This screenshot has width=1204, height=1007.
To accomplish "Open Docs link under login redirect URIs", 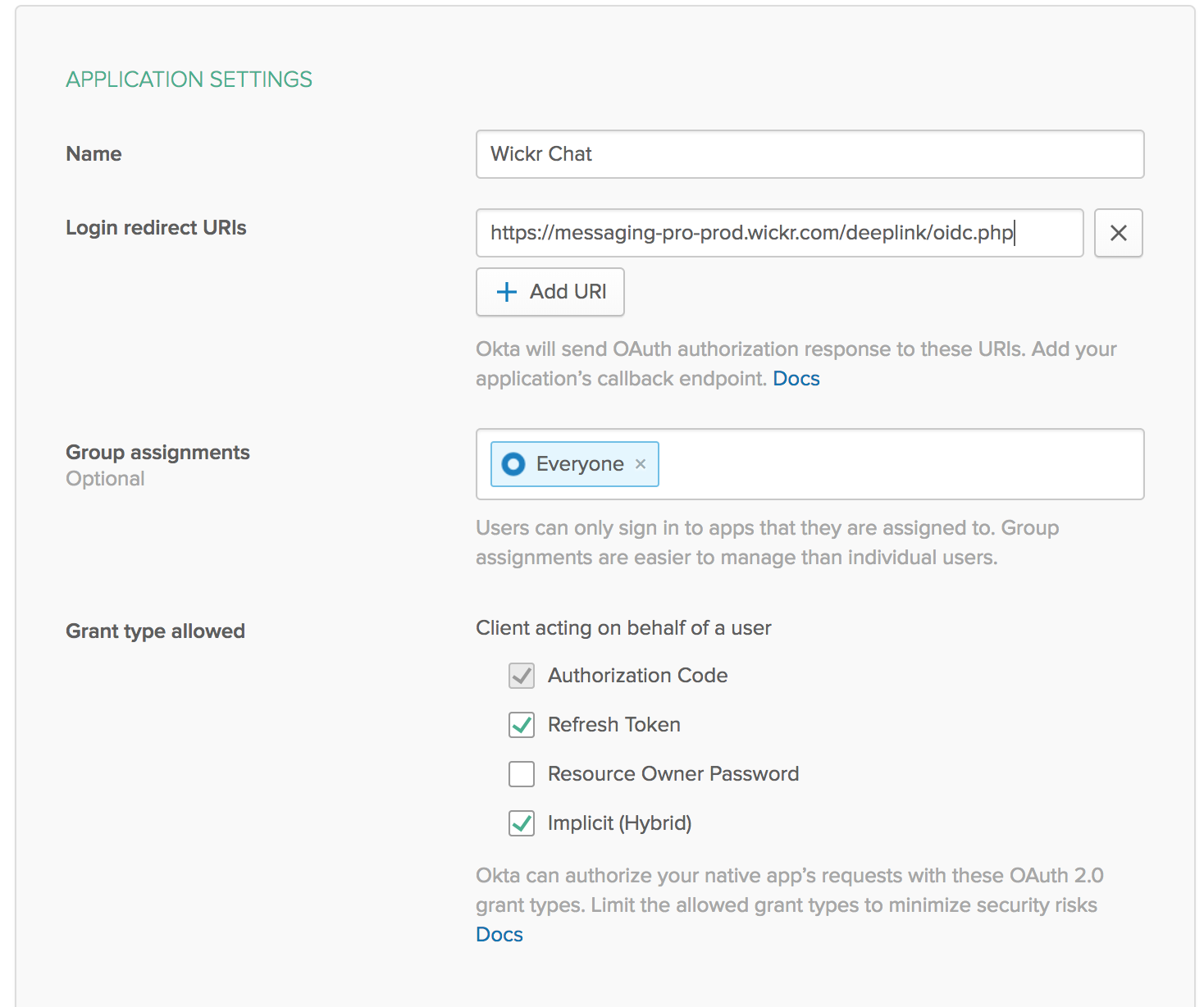I will pos(796,379).
